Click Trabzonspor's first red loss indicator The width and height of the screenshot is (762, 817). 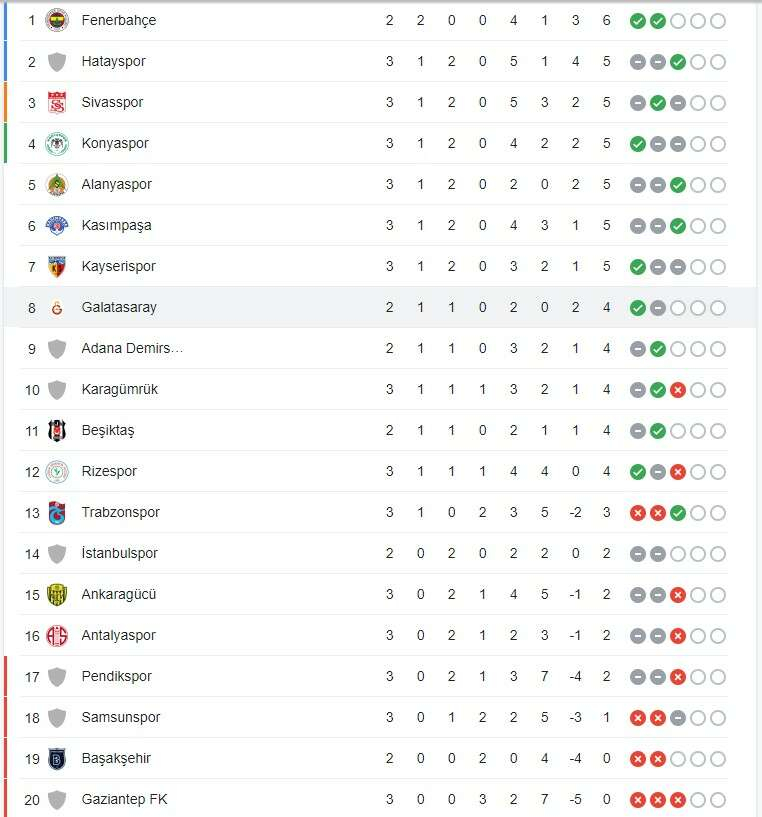[637, 513]
